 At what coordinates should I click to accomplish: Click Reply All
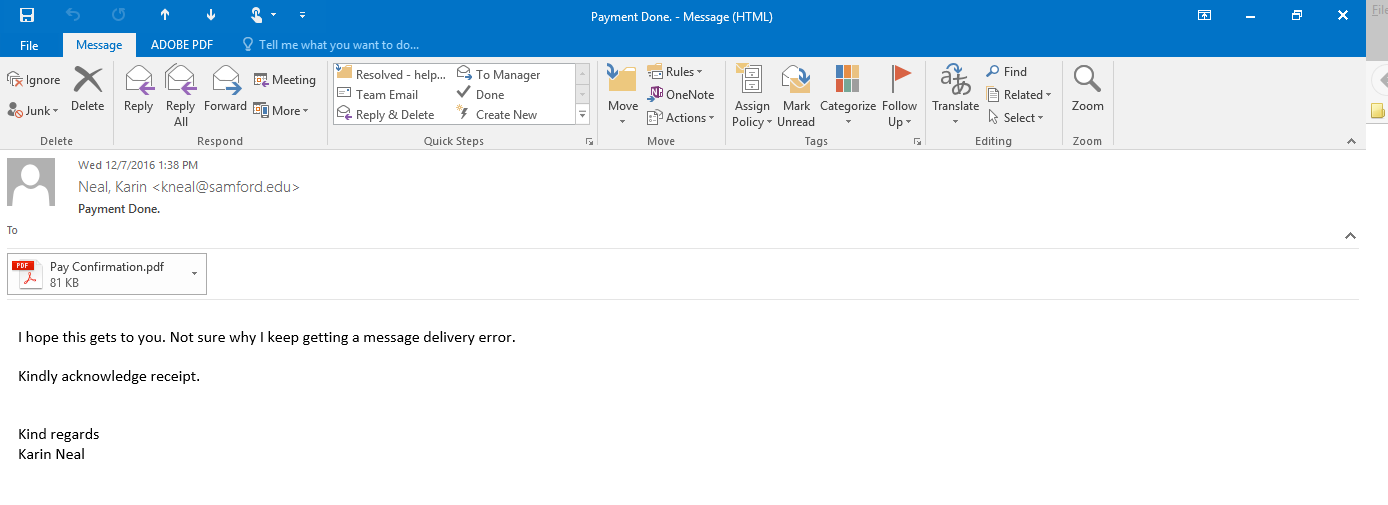pos(181,95)
